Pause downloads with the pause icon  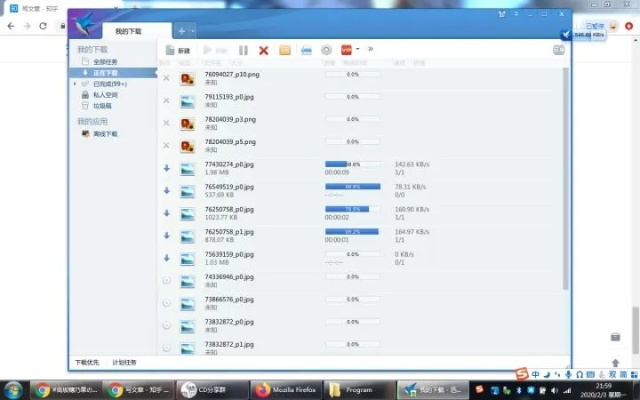coord(243,49)
